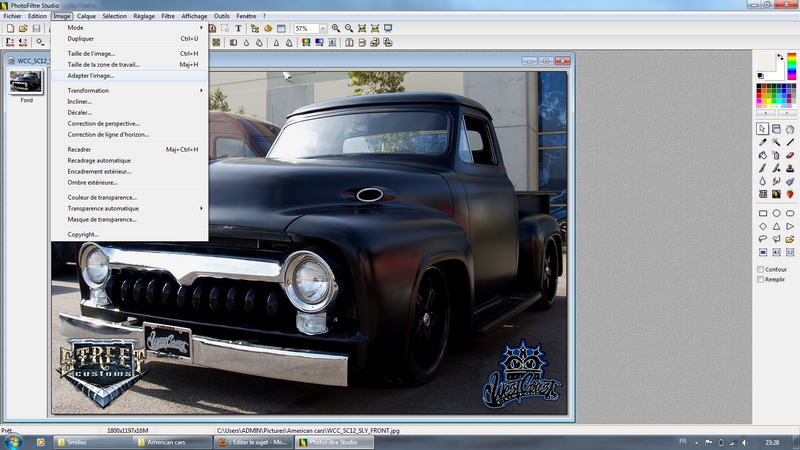This screenshot has width=800, height=450.
Task: Select the strawberry nozzle tool
Action: click(790, 194)
